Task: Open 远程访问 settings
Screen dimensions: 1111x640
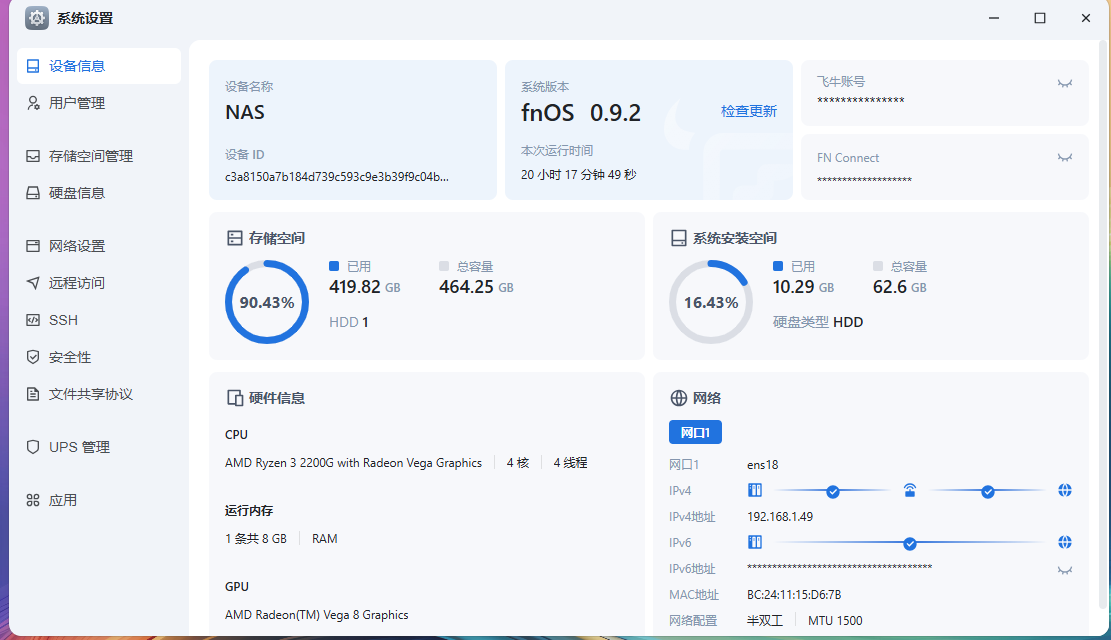Action: pos(98,283)
